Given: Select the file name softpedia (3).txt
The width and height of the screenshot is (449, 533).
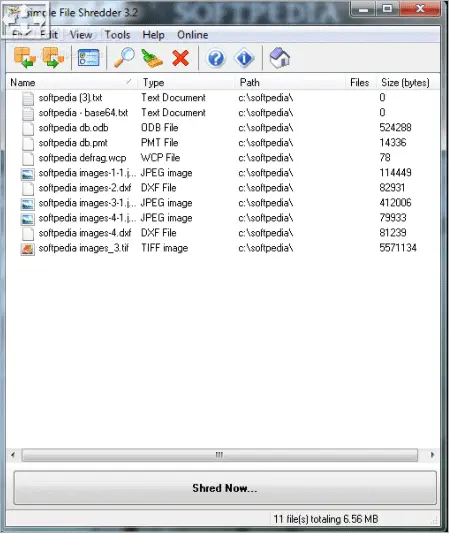Looking at the screenshot, I should pyautogui.click(x=70, y=98).
